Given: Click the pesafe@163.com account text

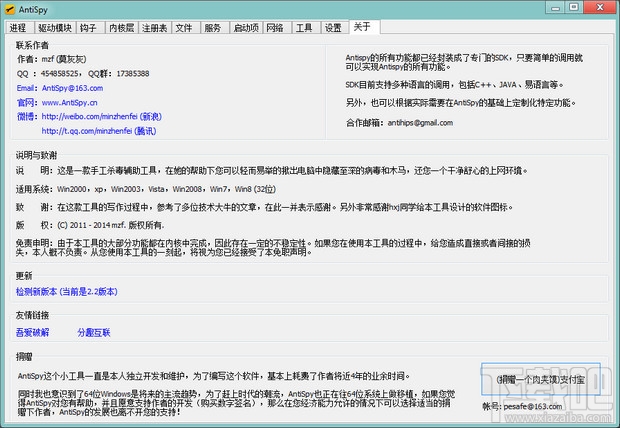Looking at the screenshot, I should tap(533, 406).
